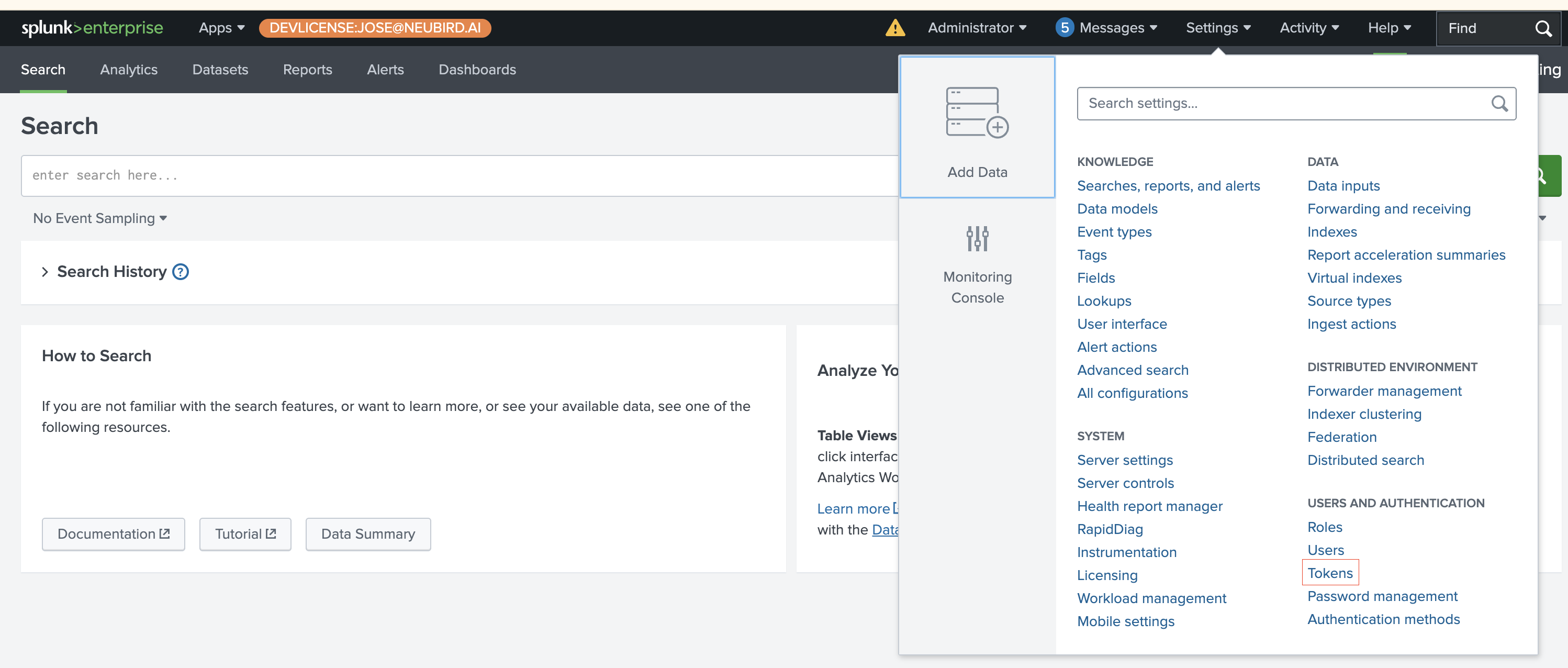Open Report acceleration summaries

[x=1406, y=255]
